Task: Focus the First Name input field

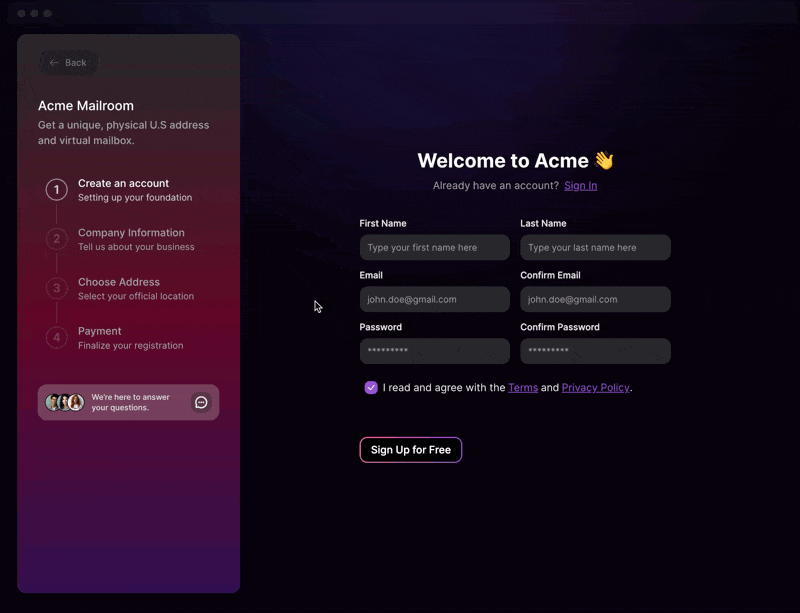Action: [x=435, y=248]
